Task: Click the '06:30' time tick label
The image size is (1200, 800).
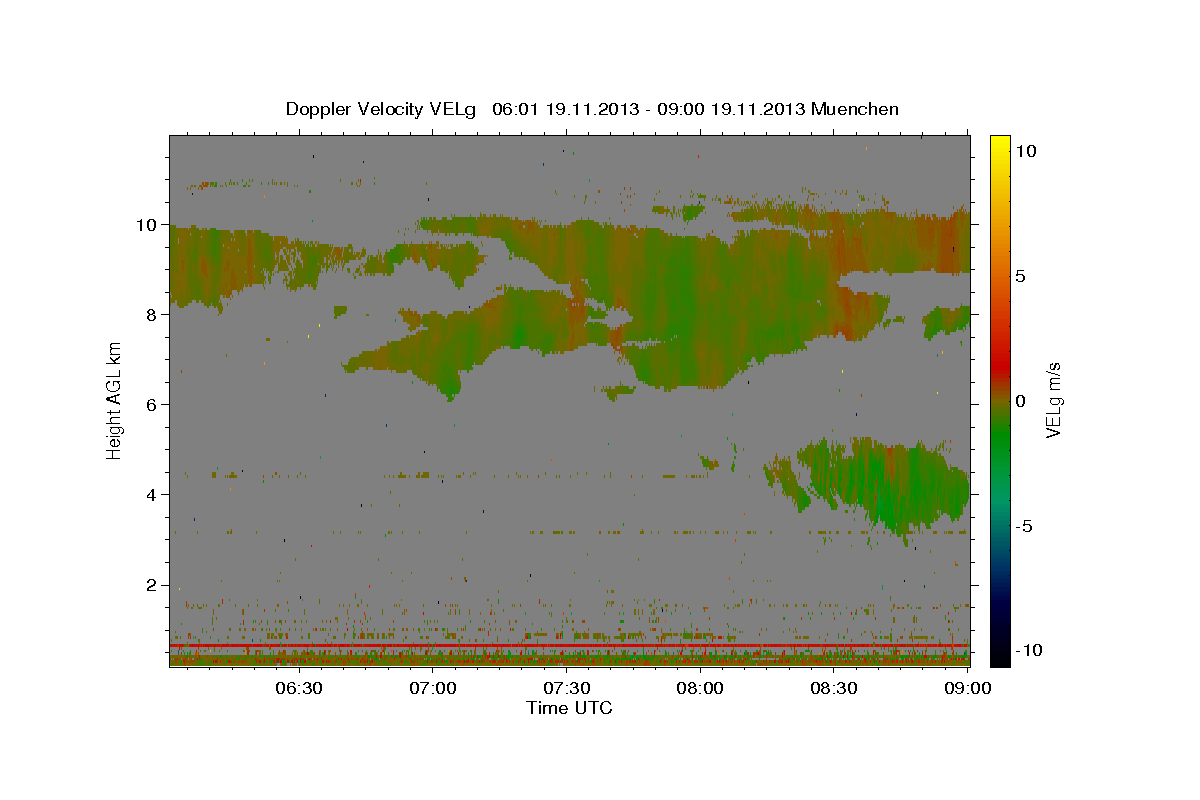Action: click(299, 688)
